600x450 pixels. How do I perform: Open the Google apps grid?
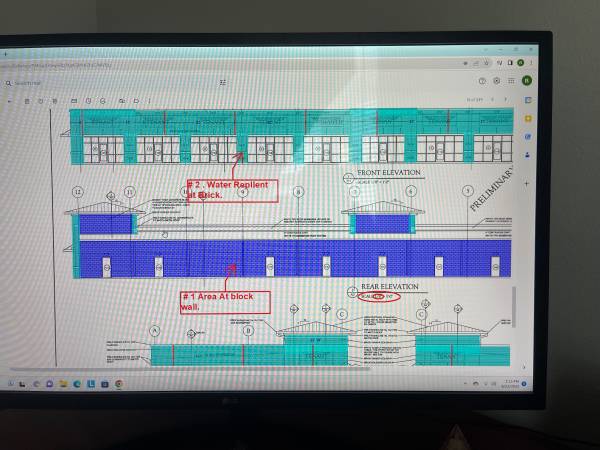click(511, 81)
